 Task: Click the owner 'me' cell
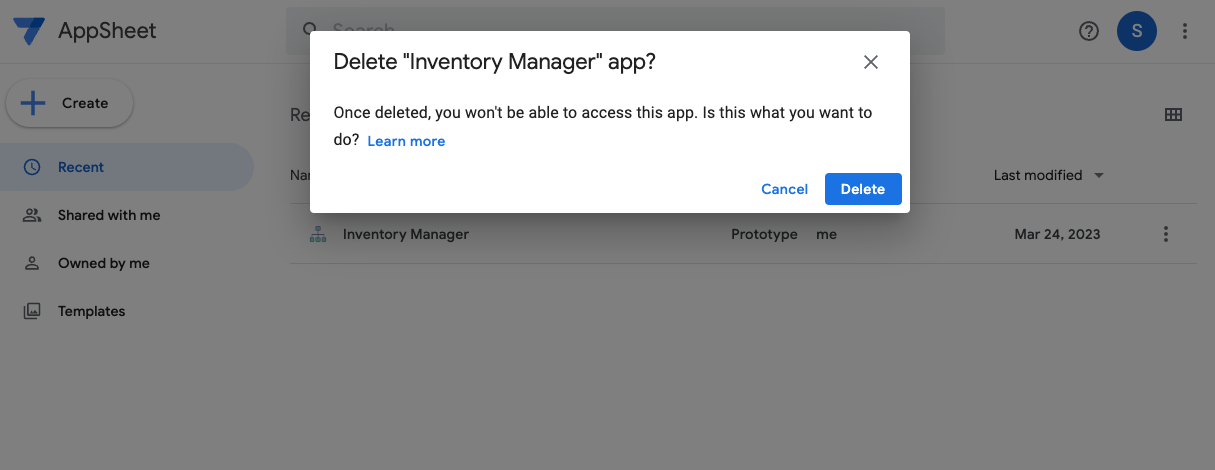(x=826, y=234)
